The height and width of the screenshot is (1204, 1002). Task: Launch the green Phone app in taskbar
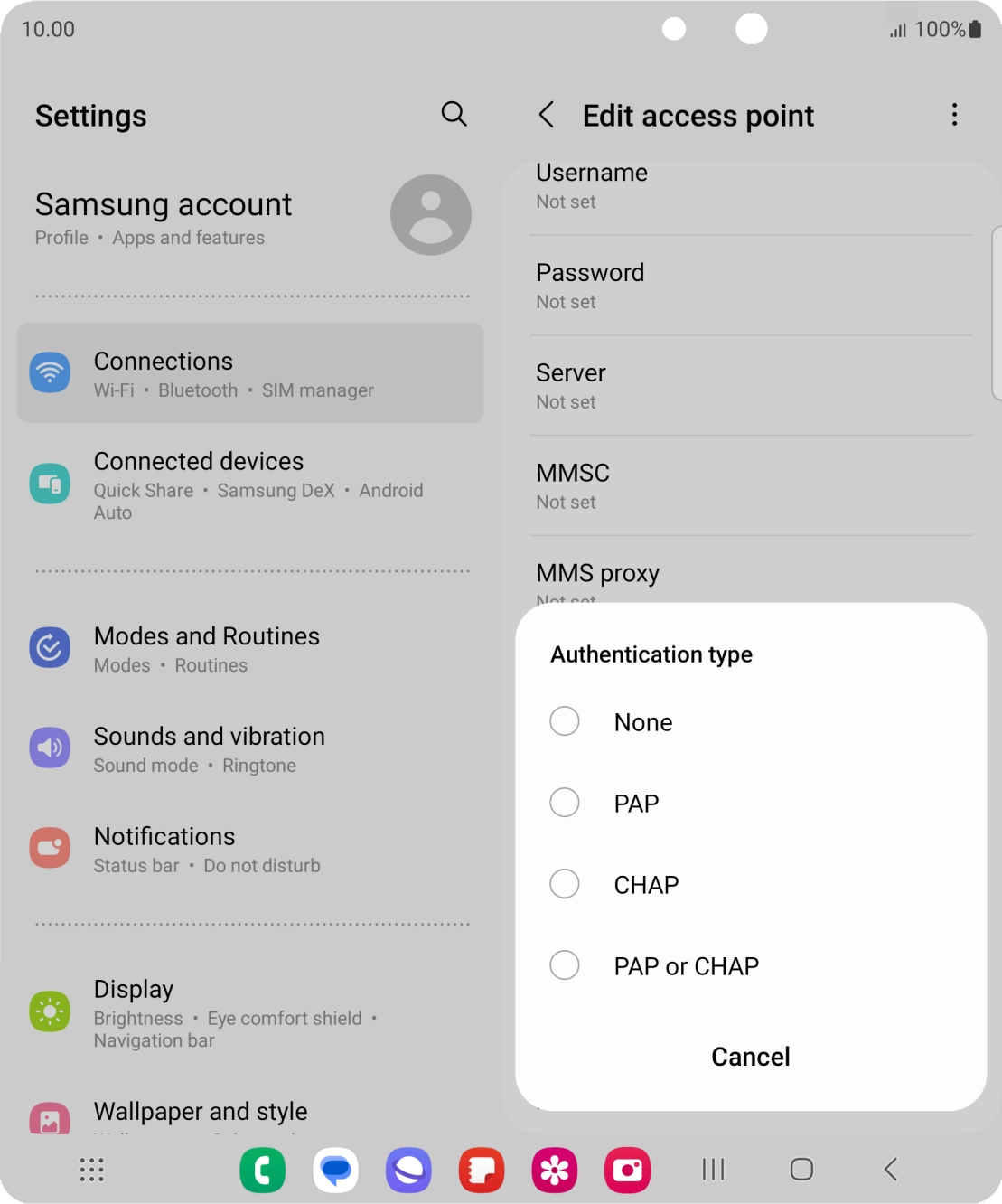pos(263,1171)
